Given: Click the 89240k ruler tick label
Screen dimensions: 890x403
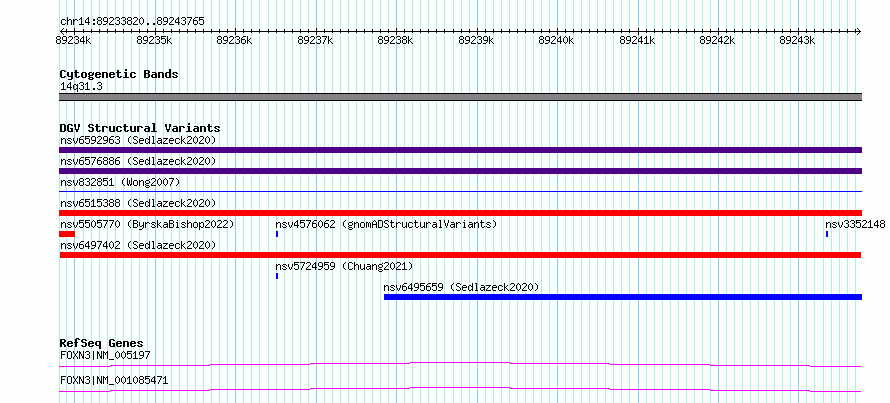Looking at the screenshot, I should coord(556,40).
